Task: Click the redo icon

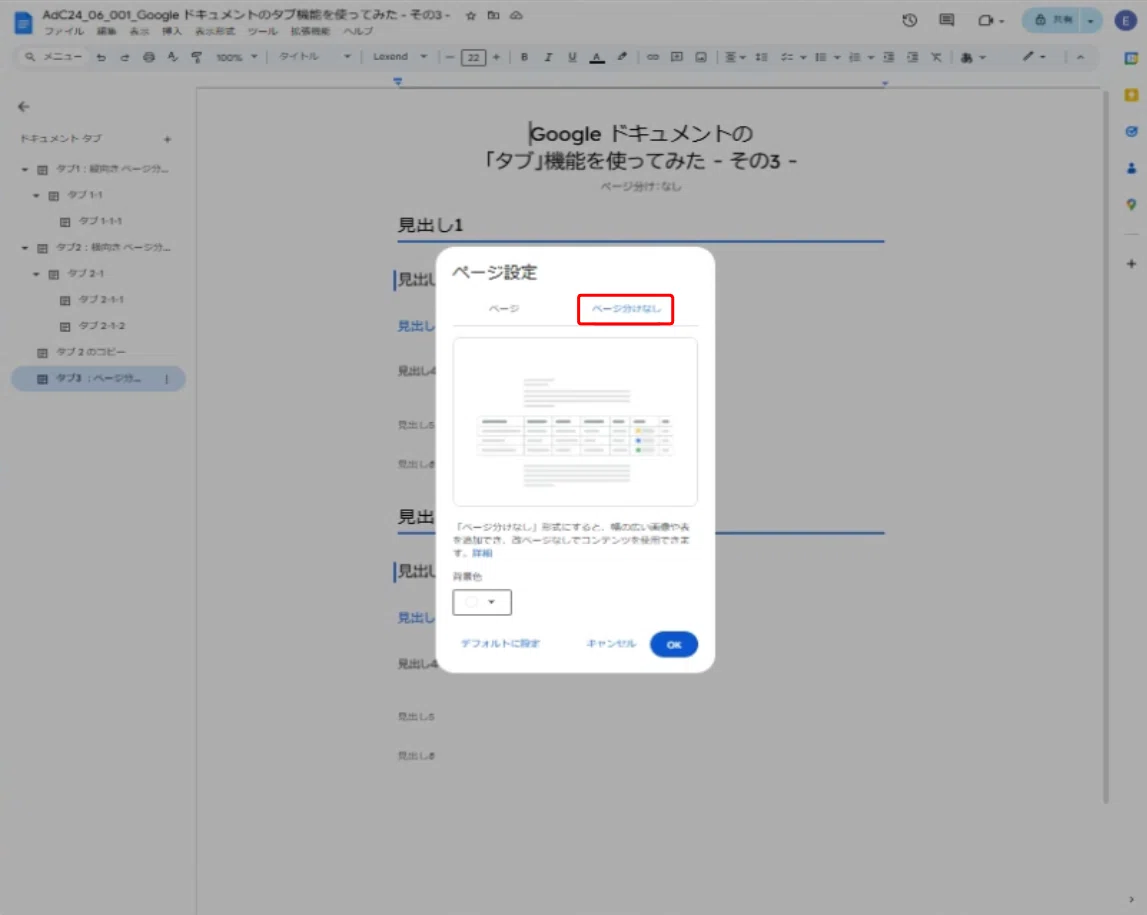Action: tap(124, 57)
